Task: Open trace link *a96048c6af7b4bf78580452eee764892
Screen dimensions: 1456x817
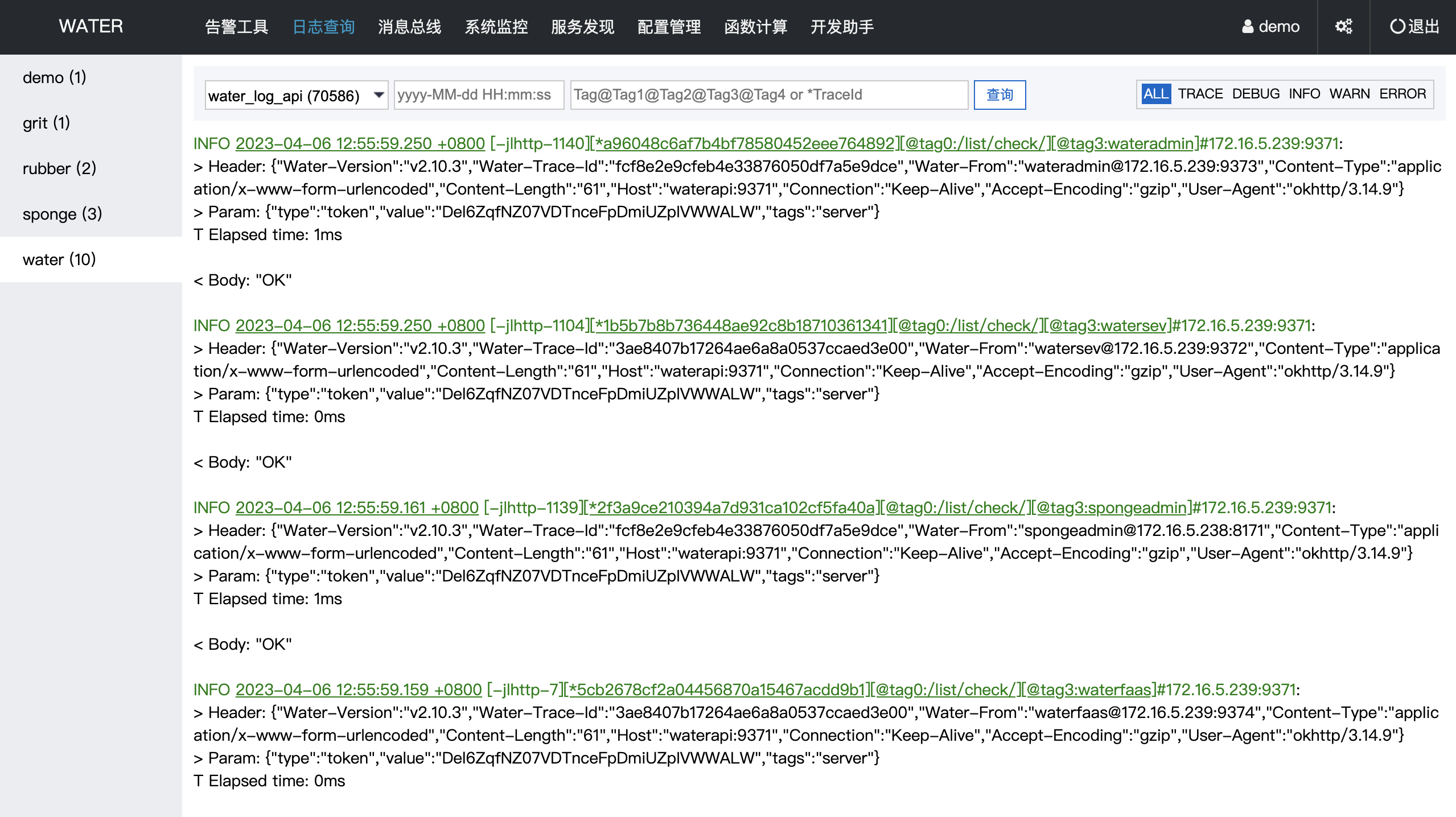Action: click(745, 143)
